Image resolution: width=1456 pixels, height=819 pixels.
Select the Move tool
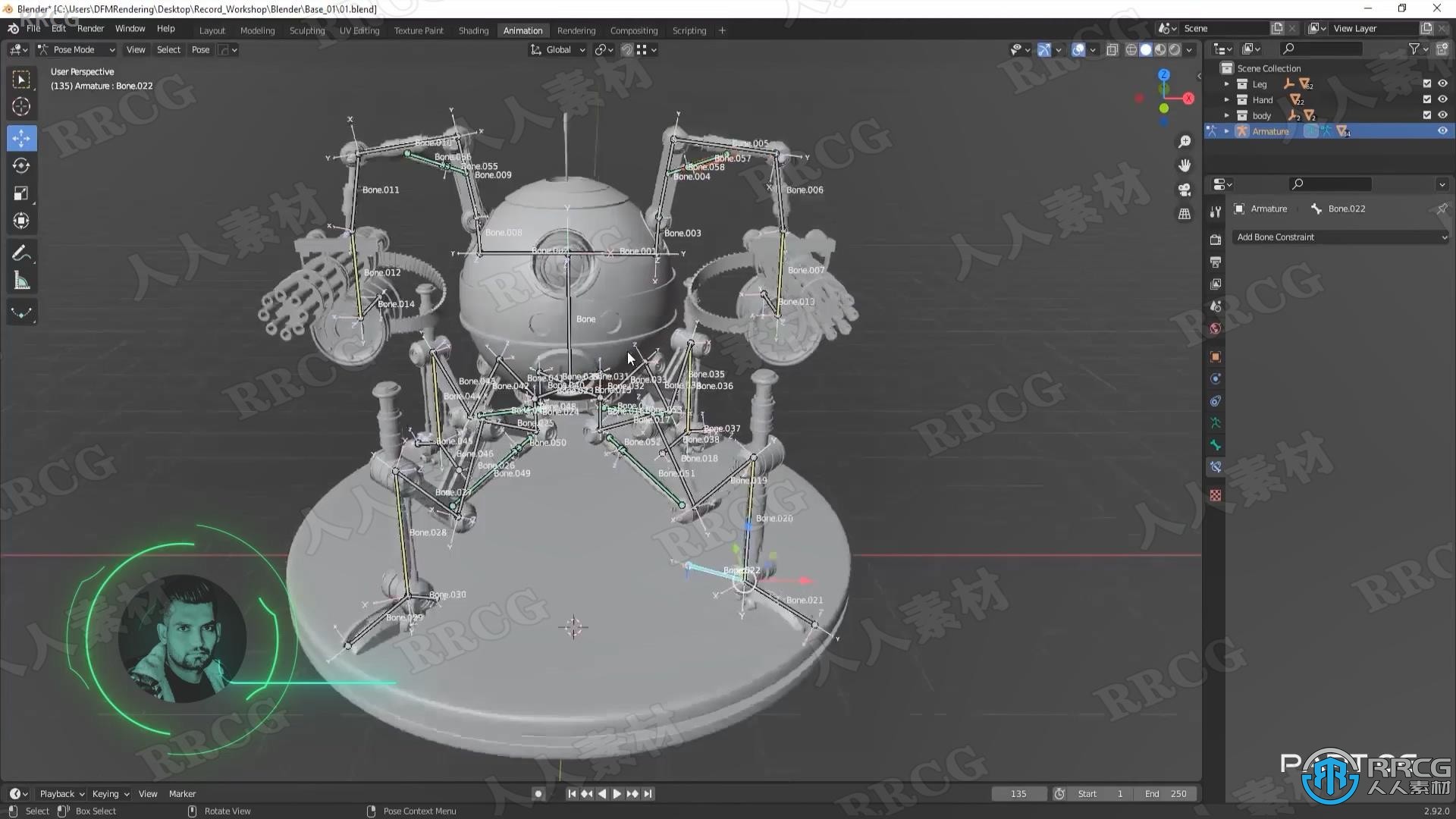point(21,138)
